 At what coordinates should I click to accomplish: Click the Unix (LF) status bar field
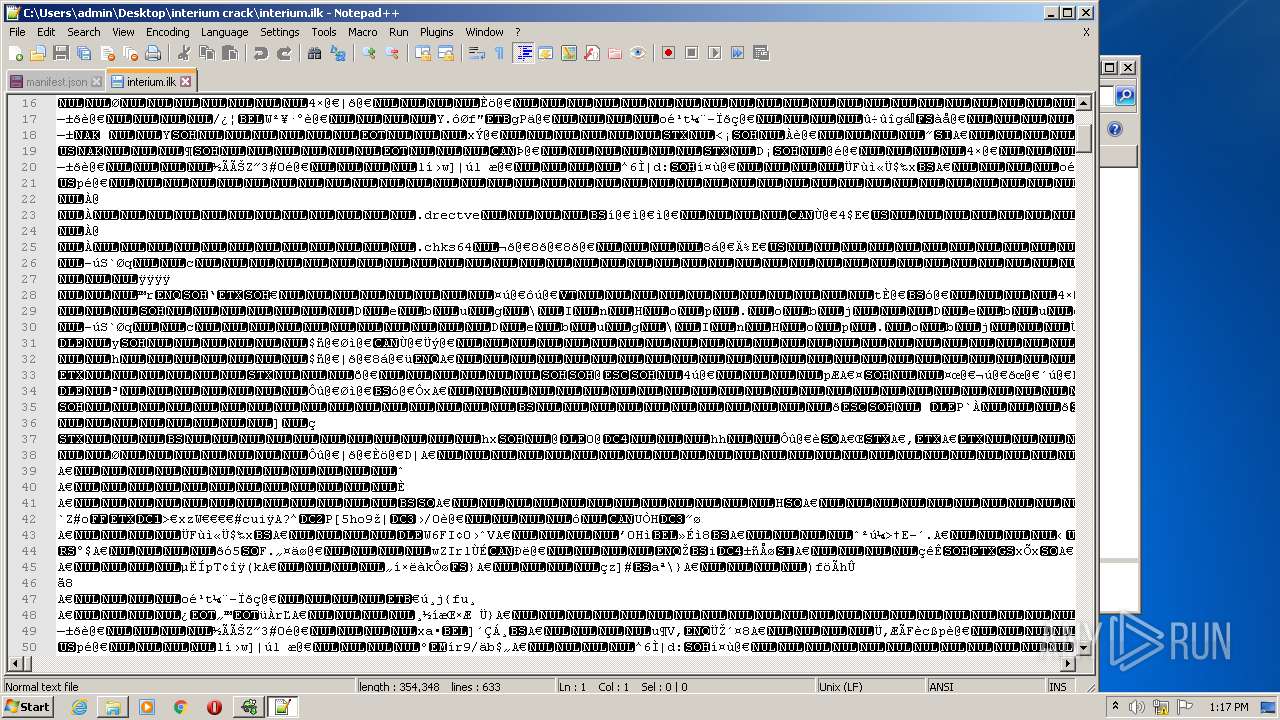871,687
